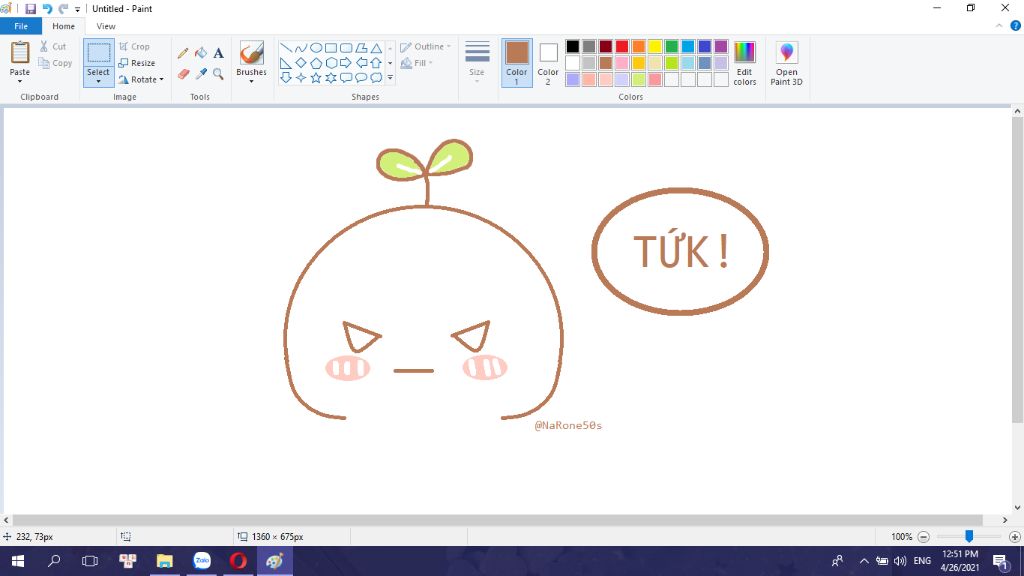Viewport: 1024px width, 576px height.
Task: Pick the Right arrow shape
Action: pos(346,63)
